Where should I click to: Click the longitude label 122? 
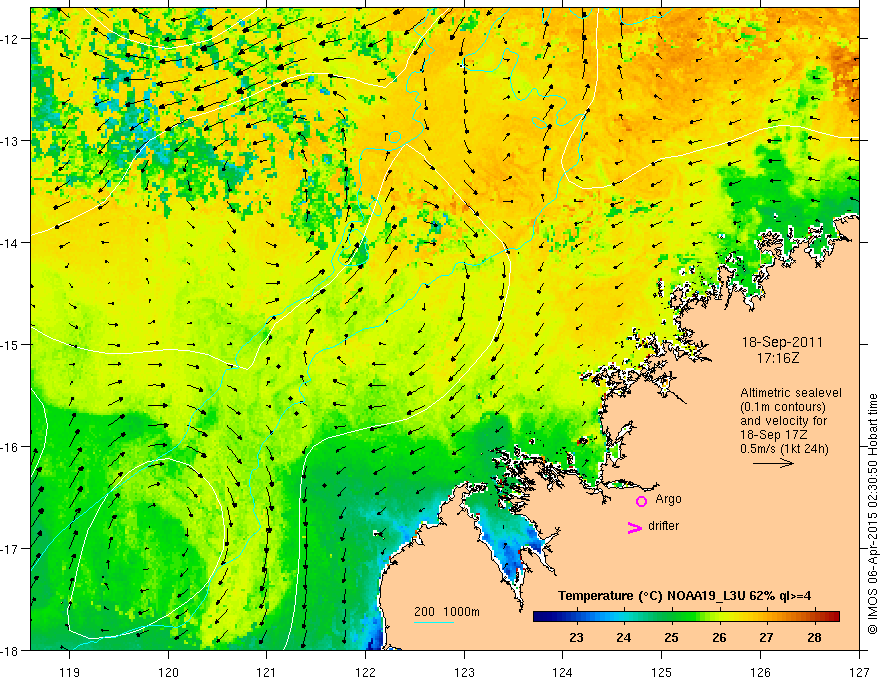click(x=365, y=672)
